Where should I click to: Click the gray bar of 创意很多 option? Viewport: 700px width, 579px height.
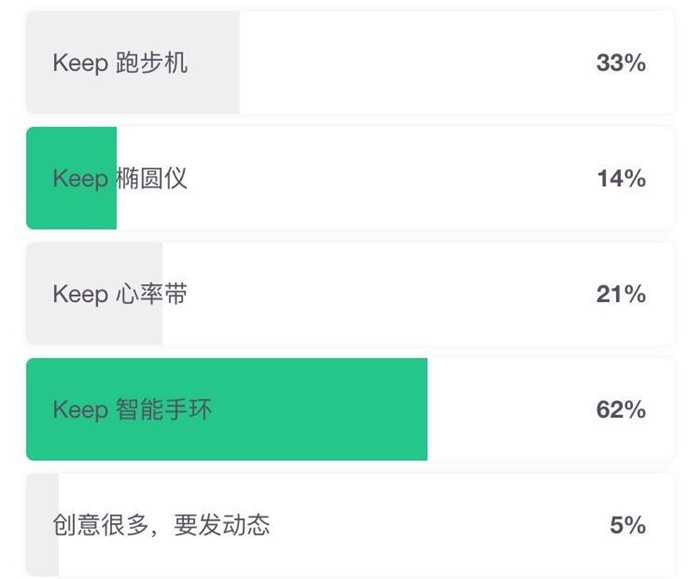(x=42, y=525)
